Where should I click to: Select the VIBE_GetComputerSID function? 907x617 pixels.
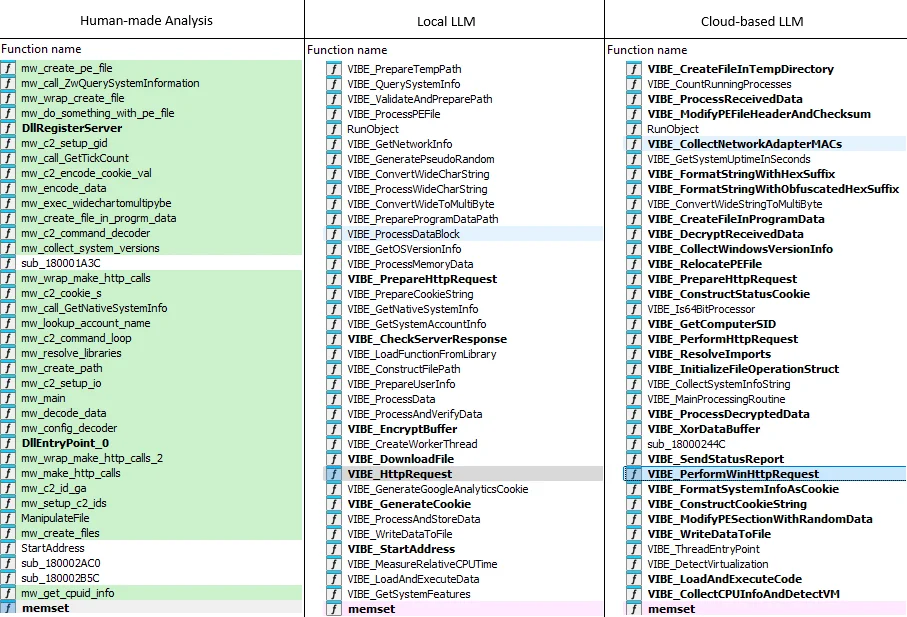(x=765, y=324)
